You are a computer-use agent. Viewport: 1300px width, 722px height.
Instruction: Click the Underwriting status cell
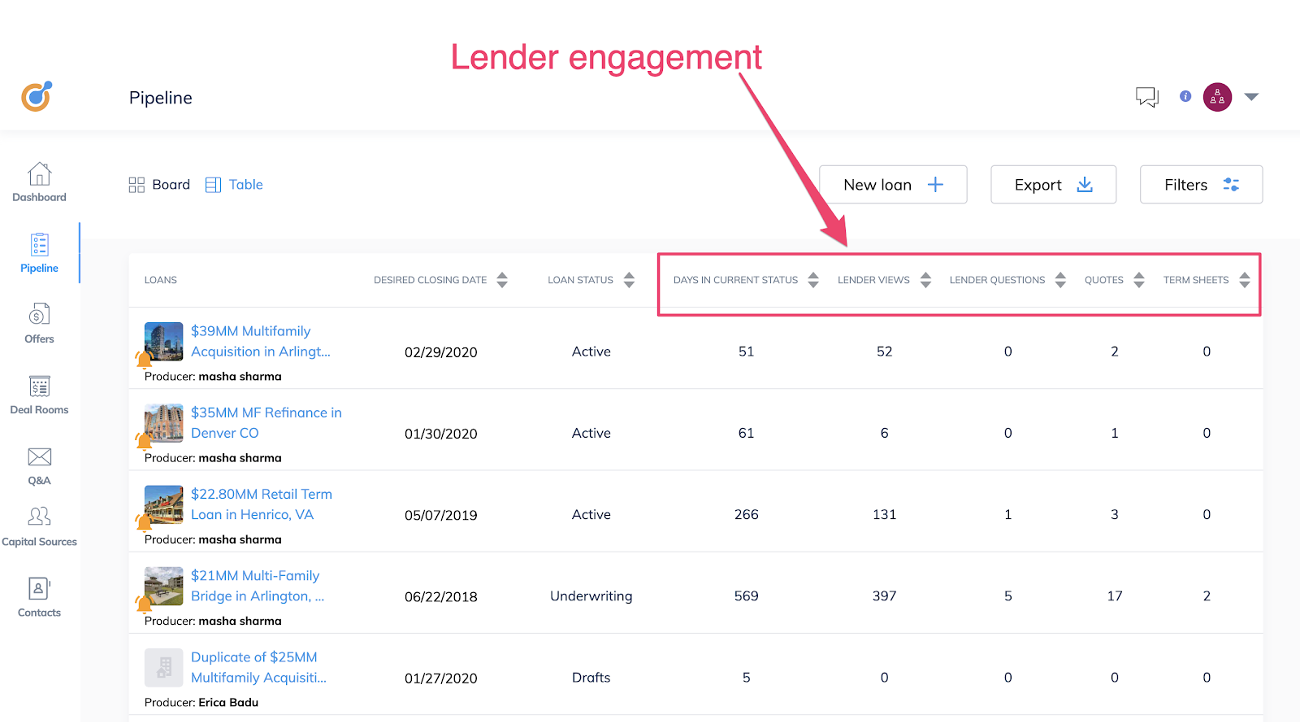591,596
